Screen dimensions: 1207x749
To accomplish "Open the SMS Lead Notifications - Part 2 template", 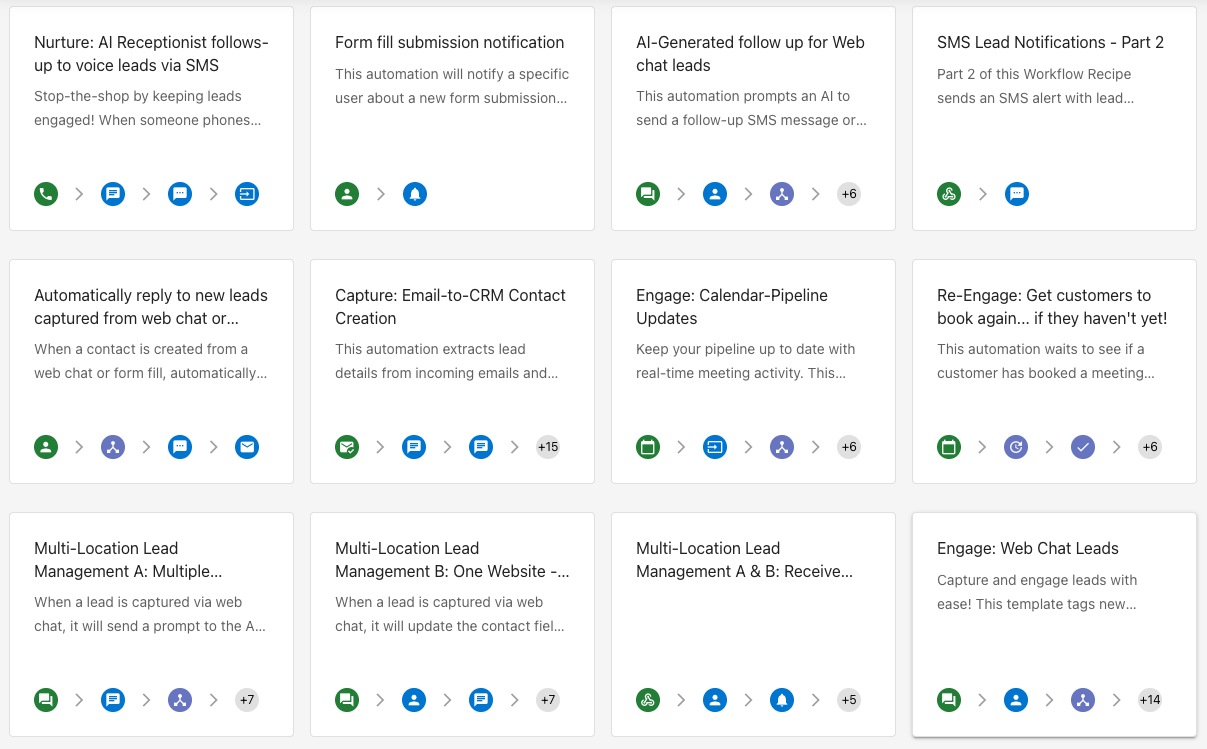I will pos(1050,43).
